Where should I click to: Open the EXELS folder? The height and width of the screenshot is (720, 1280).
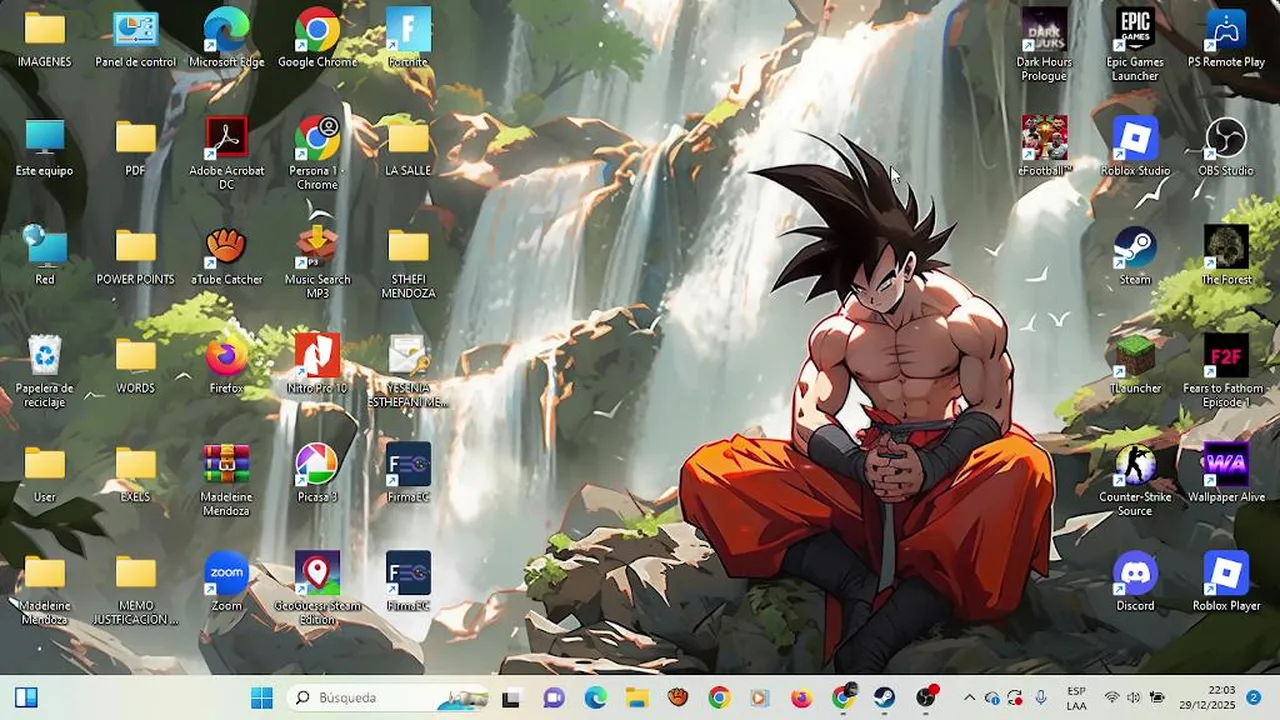pyautogui.click(x=135, y=474)
